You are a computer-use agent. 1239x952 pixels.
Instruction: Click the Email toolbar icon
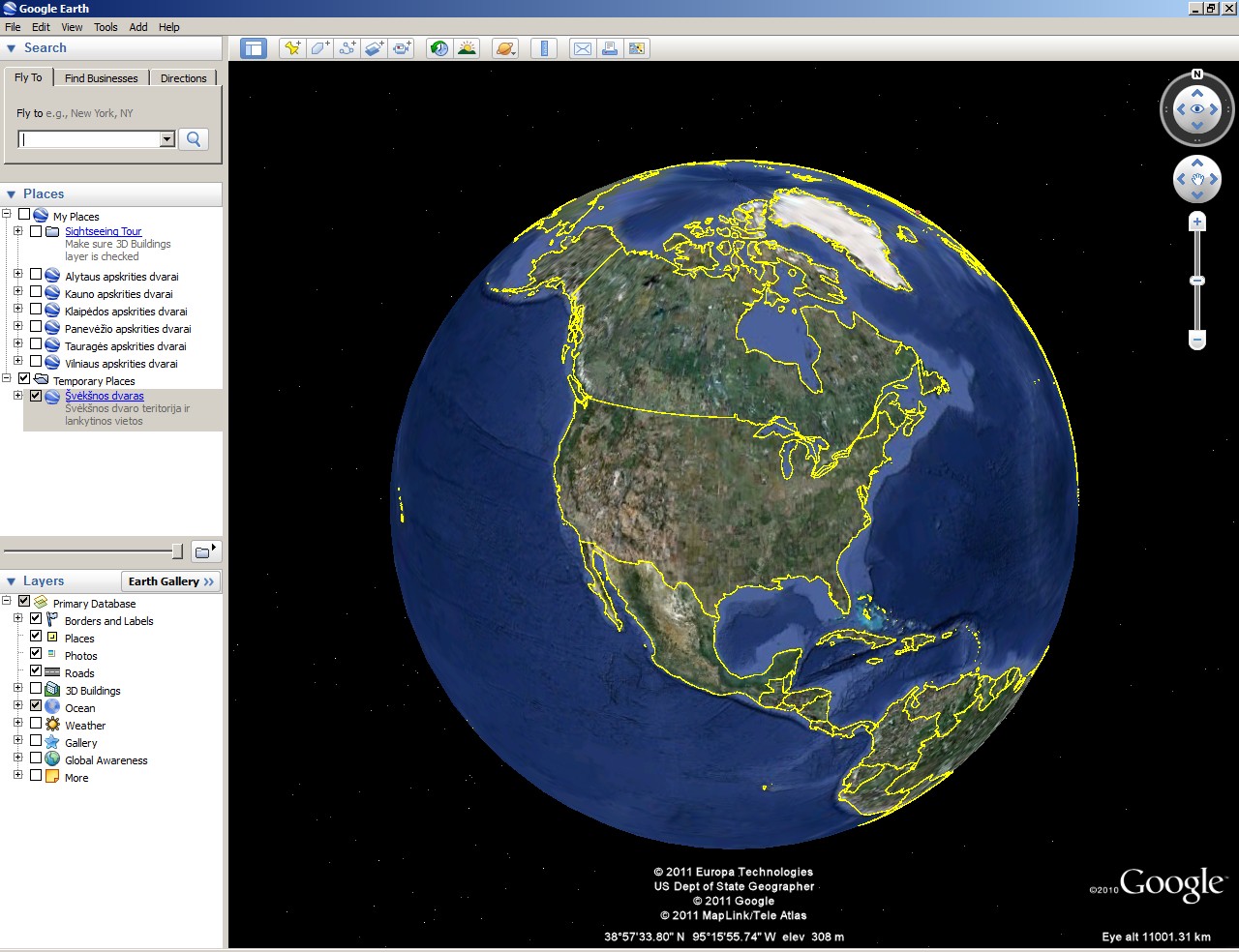582,48
